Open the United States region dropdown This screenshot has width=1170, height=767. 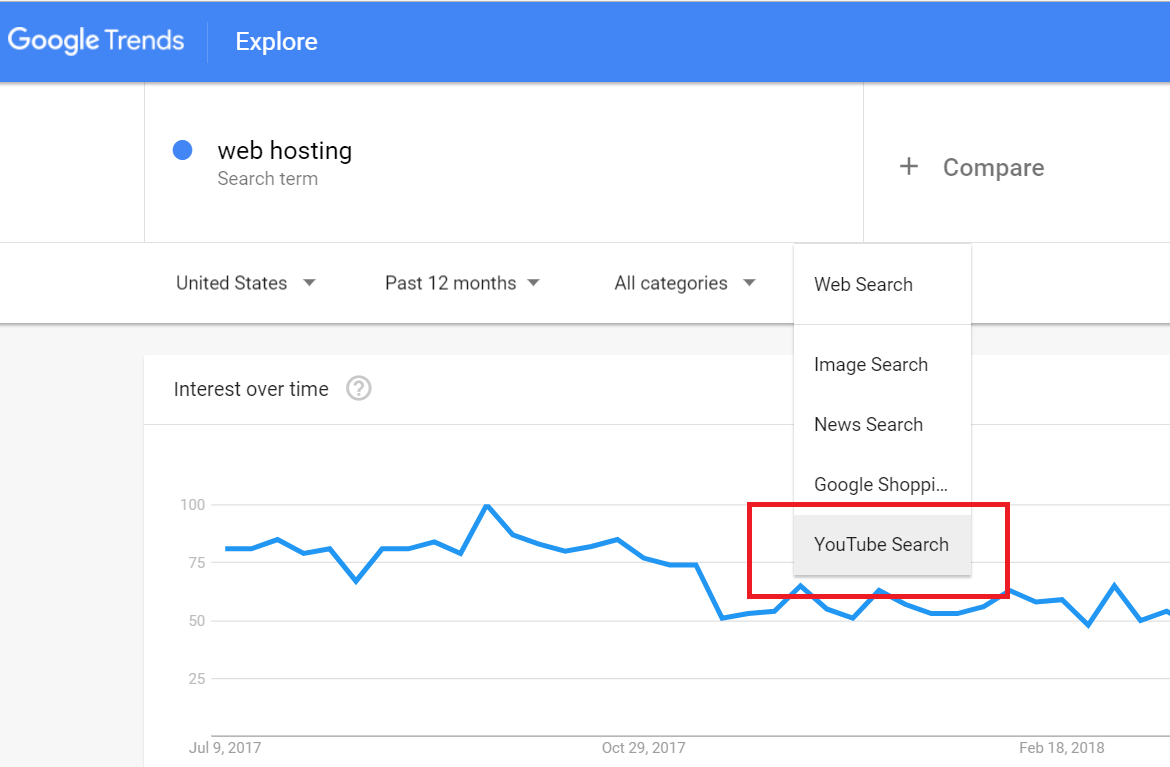245,283
